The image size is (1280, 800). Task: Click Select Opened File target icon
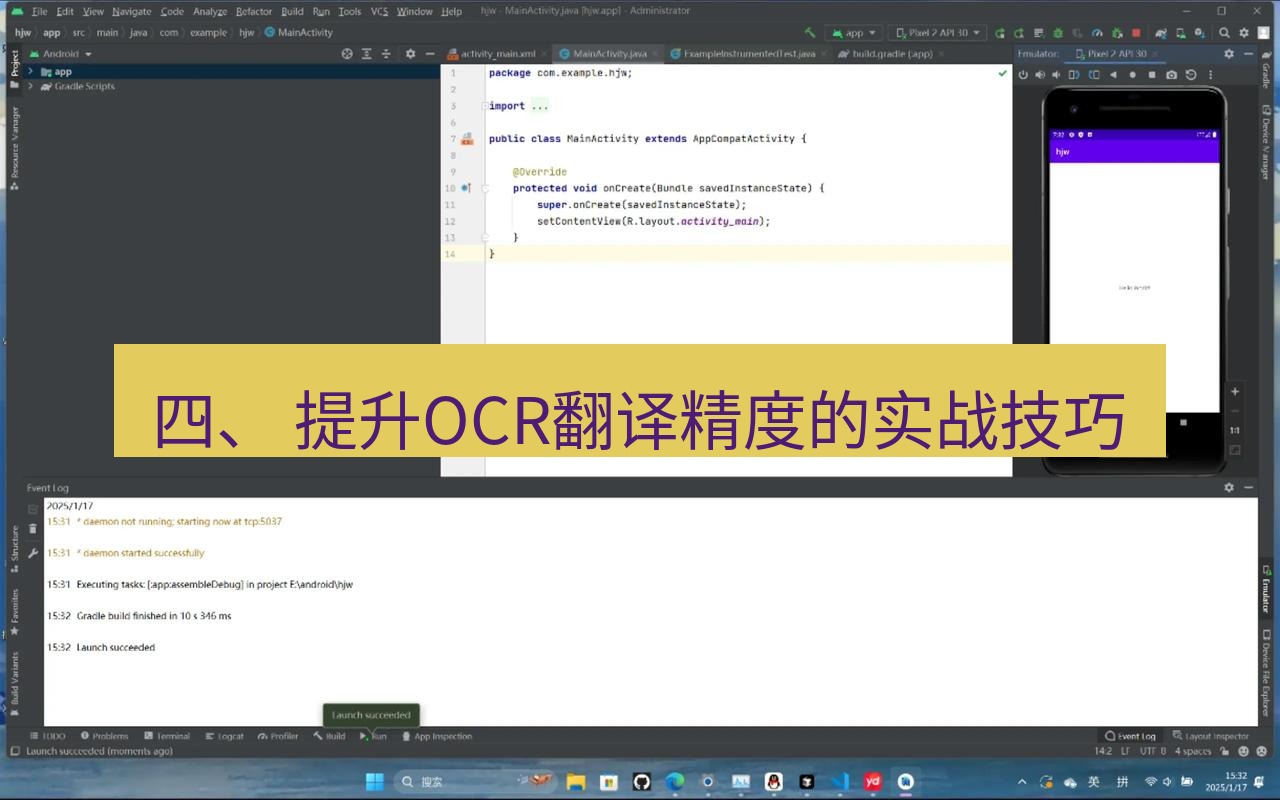[347, 54]
